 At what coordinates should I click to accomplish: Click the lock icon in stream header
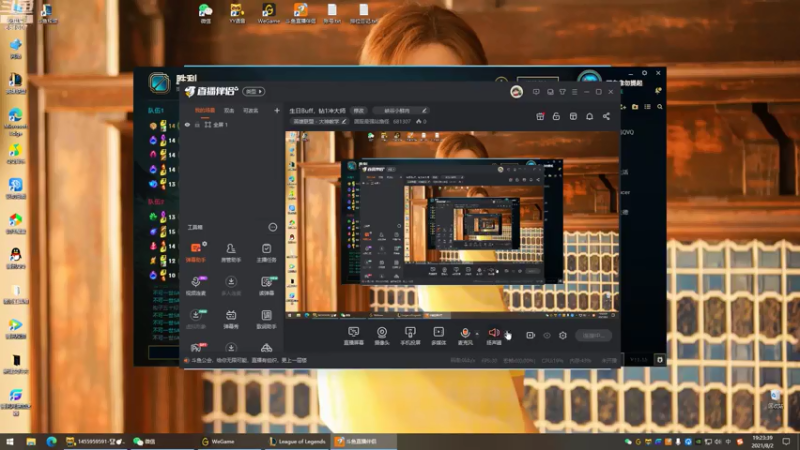pyautogui.click(x=556, y=116)
